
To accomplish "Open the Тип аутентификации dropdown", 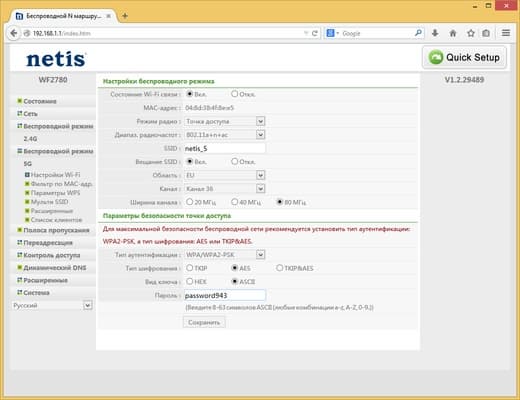I will pyautogui.click(x=225, y=255).
